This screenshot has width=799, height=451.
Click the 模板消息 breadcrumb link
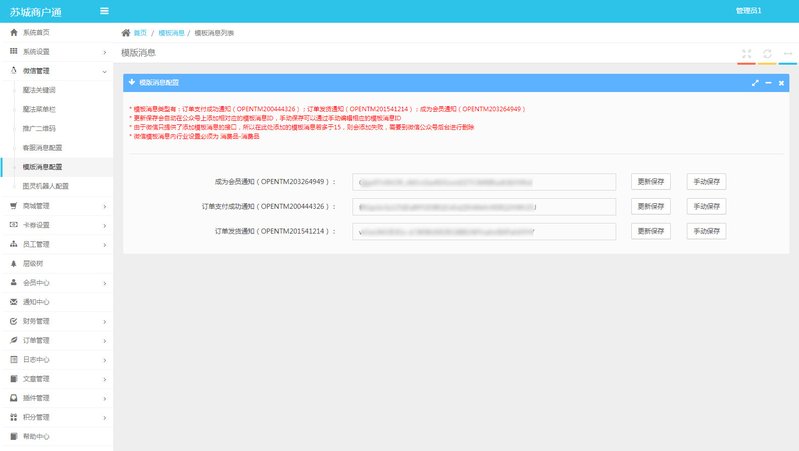click(x=172, y=33)
